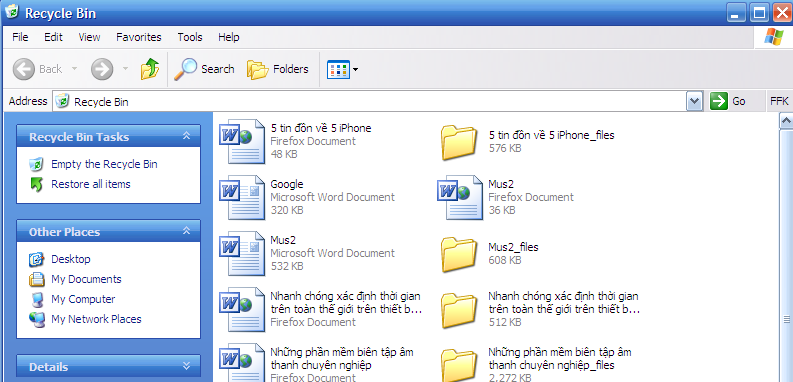Click the green Restore all items icon
Viewport: 793px width, 382px height.
[36, 184]
